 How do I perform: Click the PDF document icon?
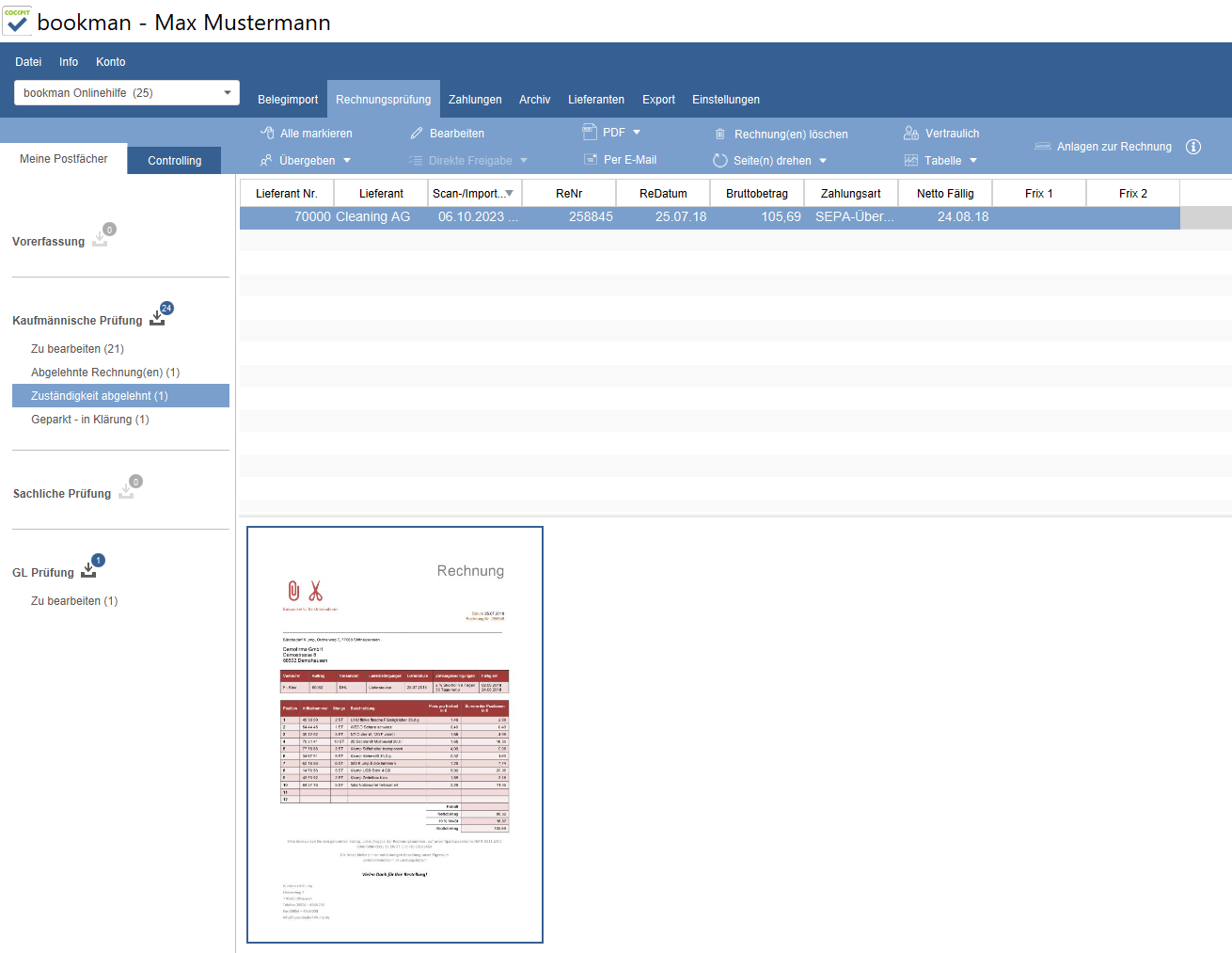click(590, 132)
